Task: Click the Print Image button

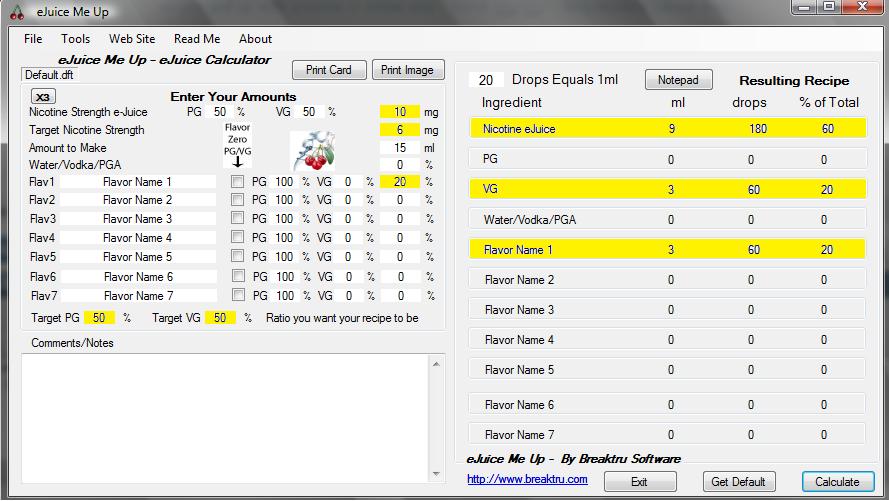Action: 408,70
